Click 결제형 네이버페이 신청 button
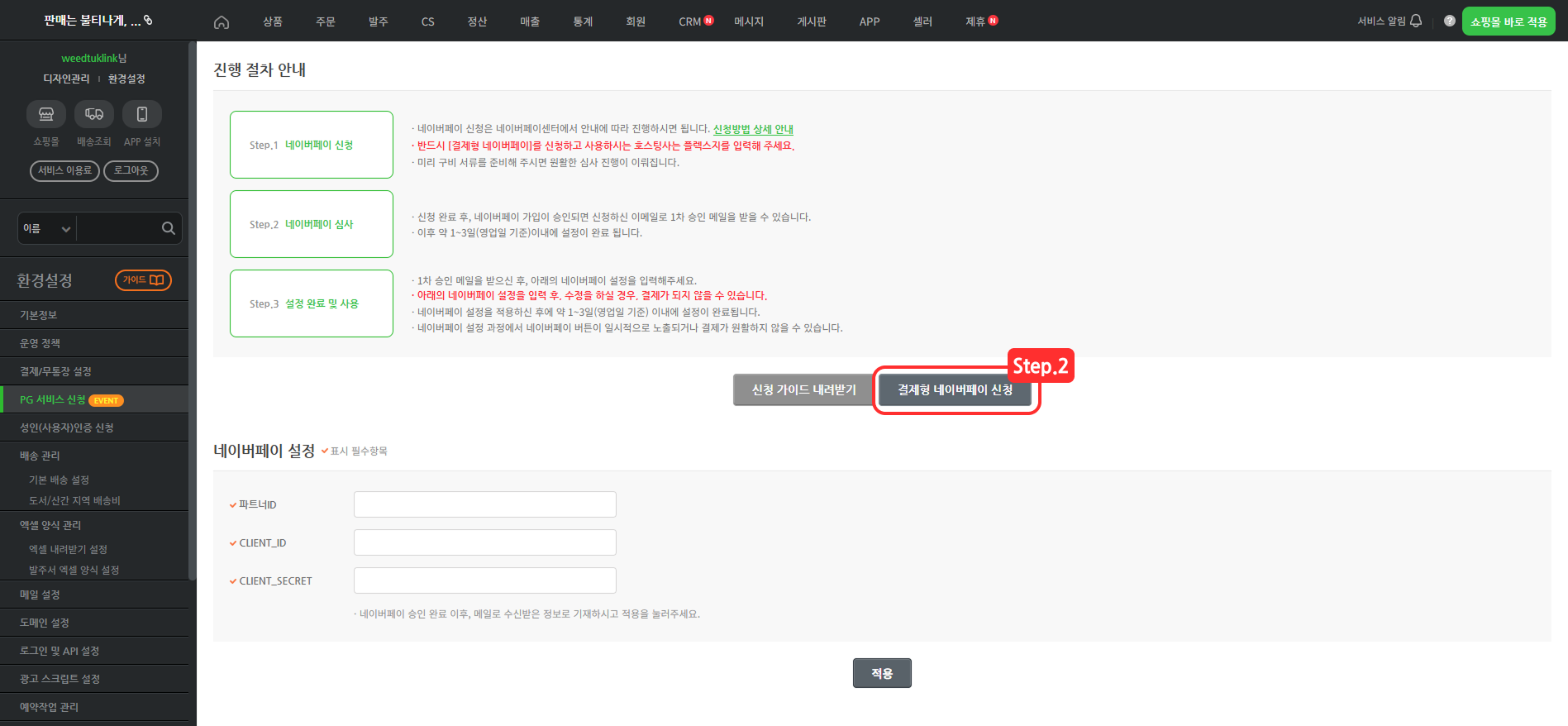The image size is (1568, 726). [x=955, y=389]
